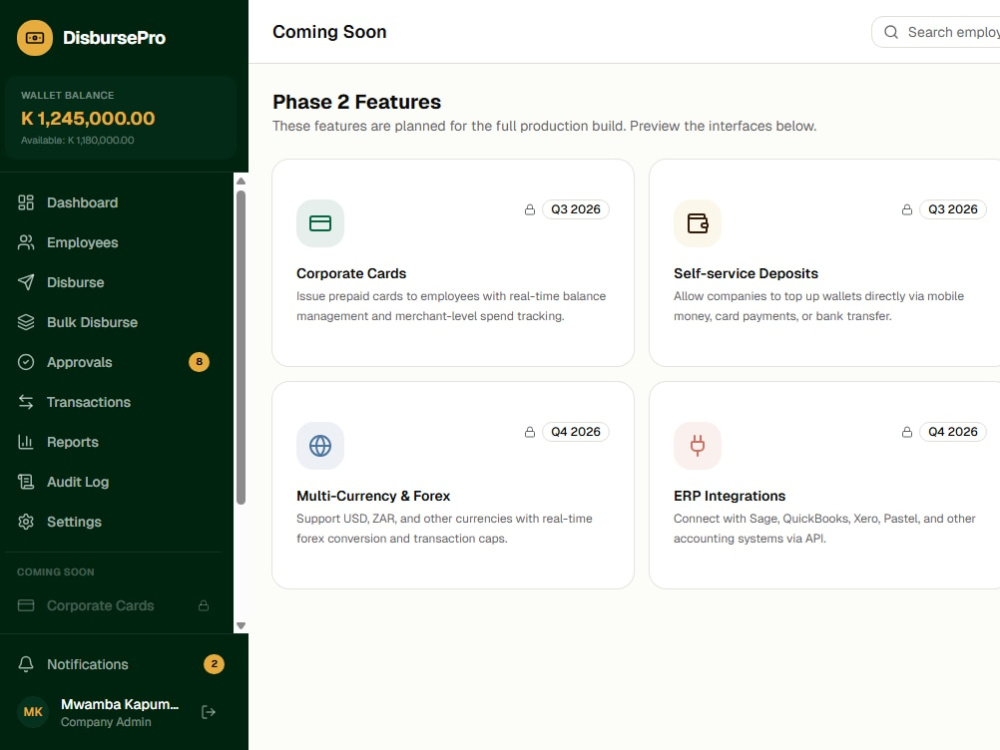Click the wallet balance K 1,245,000.00
1000x750 pixels.
coord(88,119)
